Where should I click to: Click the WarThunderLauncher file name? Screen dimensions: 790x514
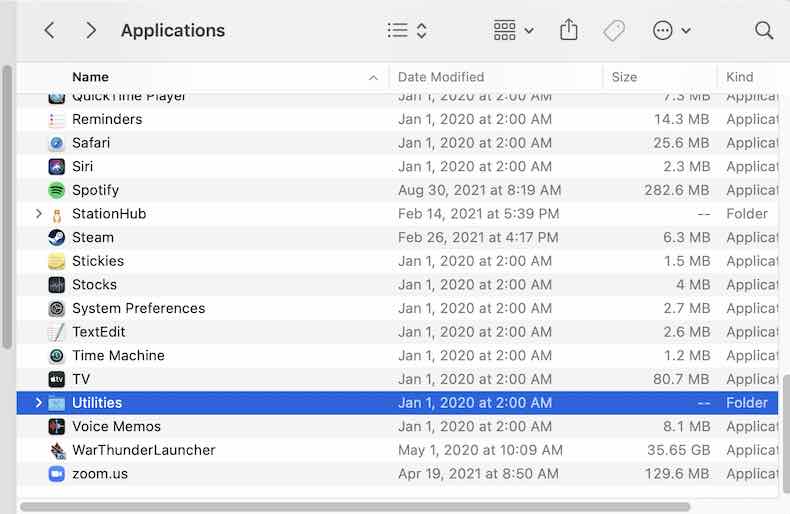(144, 451)
